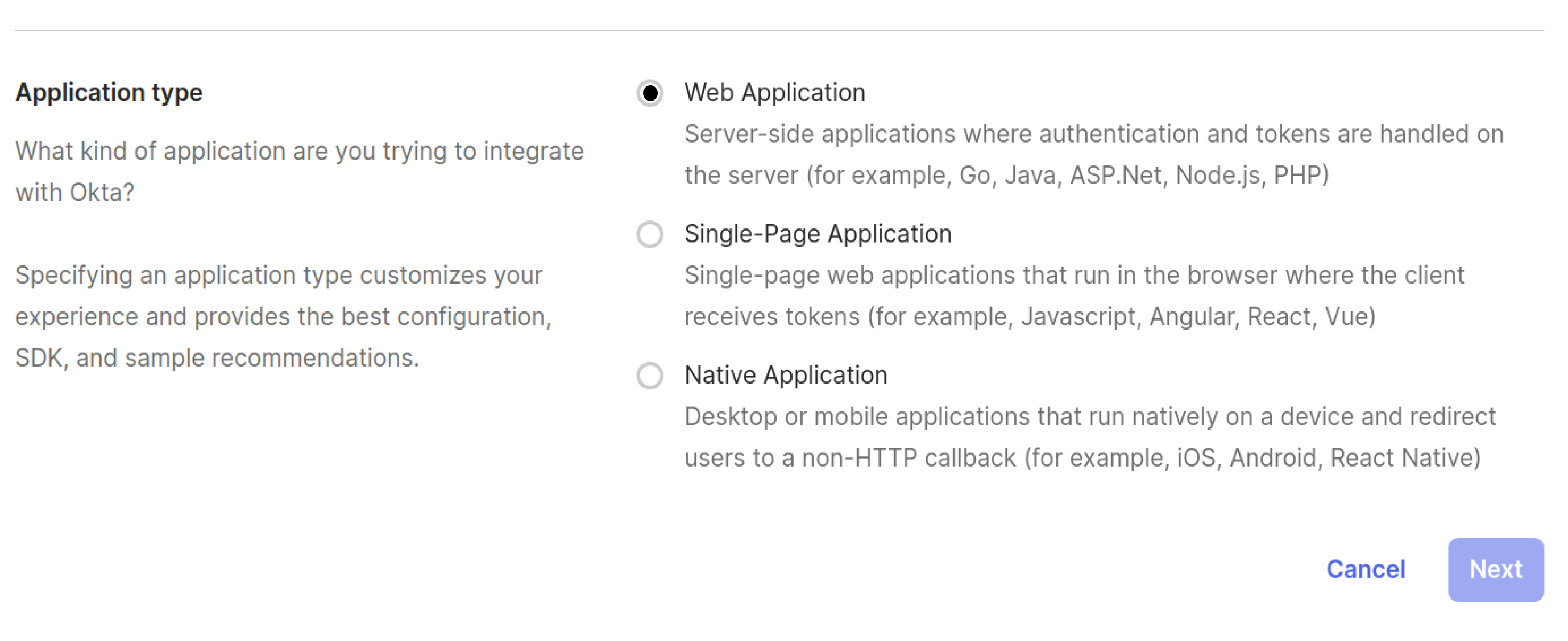Select the Web Application radio button
Screen dimensions: 1568x641
tap(649, 93)
